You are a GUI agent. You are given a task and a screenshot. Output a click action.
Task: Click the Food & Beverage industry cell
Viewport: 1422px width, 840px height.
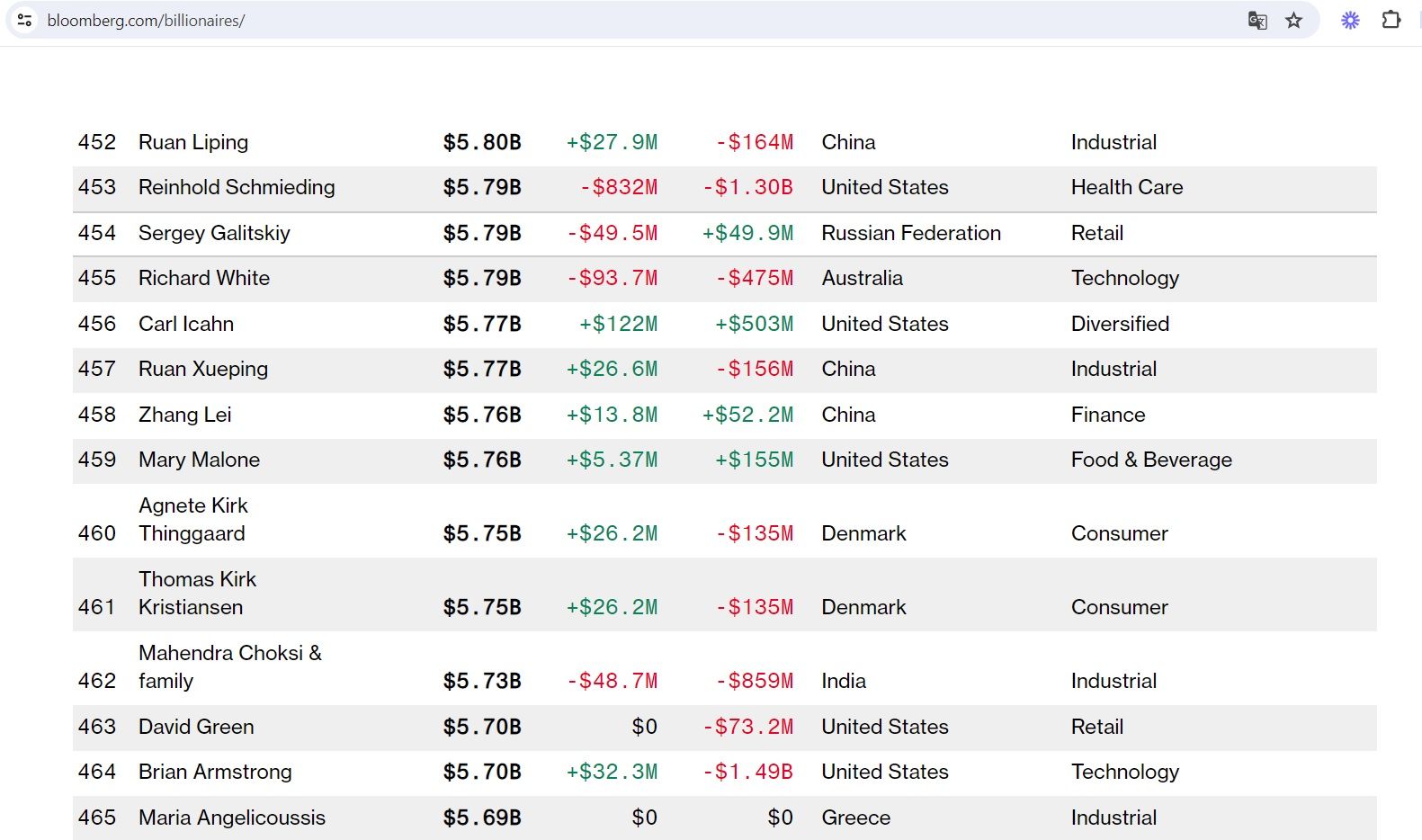pyautogui.click(x=1151, y=460)
